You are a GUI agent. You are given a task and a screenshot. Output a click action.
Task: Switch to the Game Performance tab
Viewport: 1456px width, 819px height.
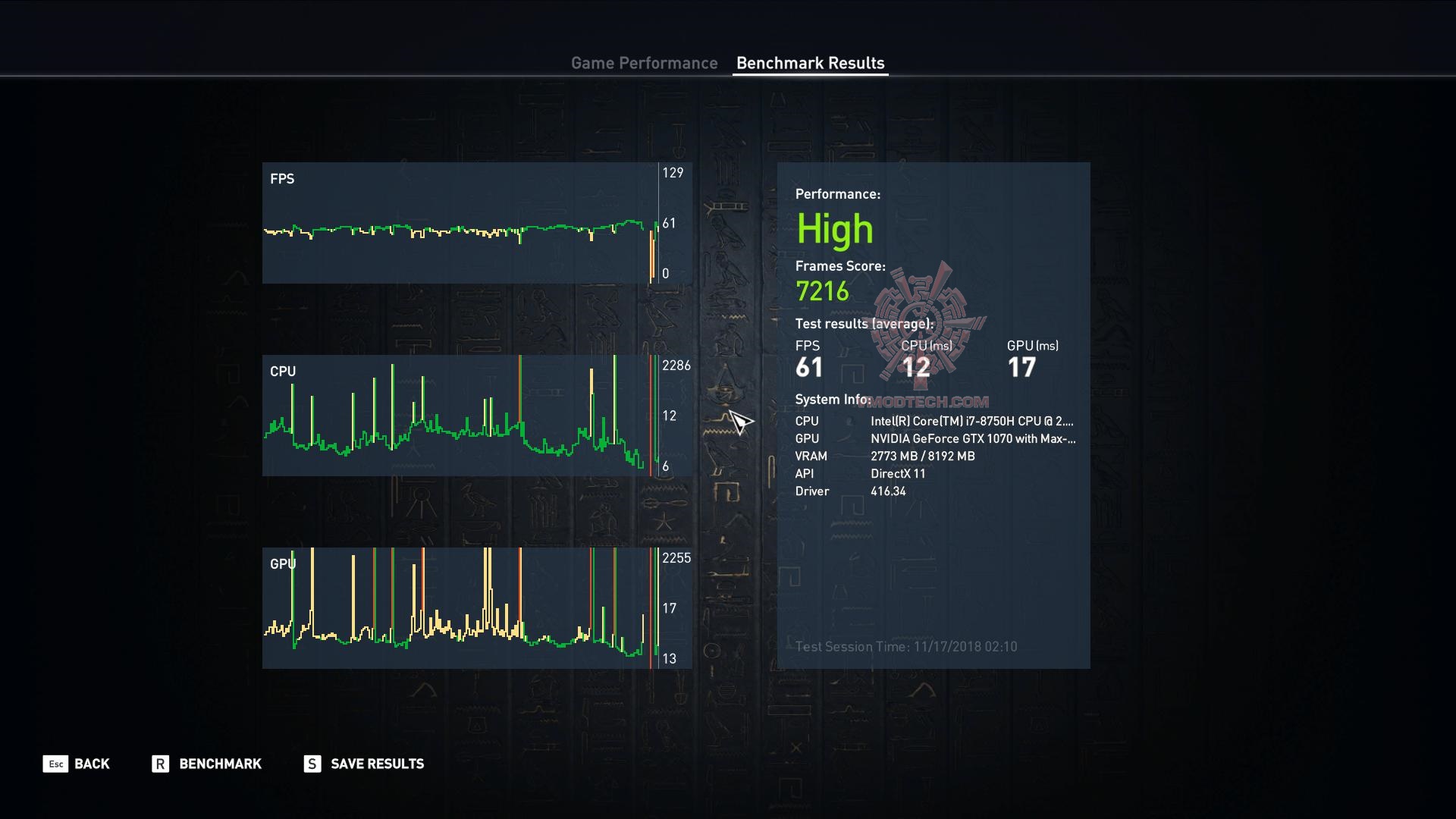644,63
